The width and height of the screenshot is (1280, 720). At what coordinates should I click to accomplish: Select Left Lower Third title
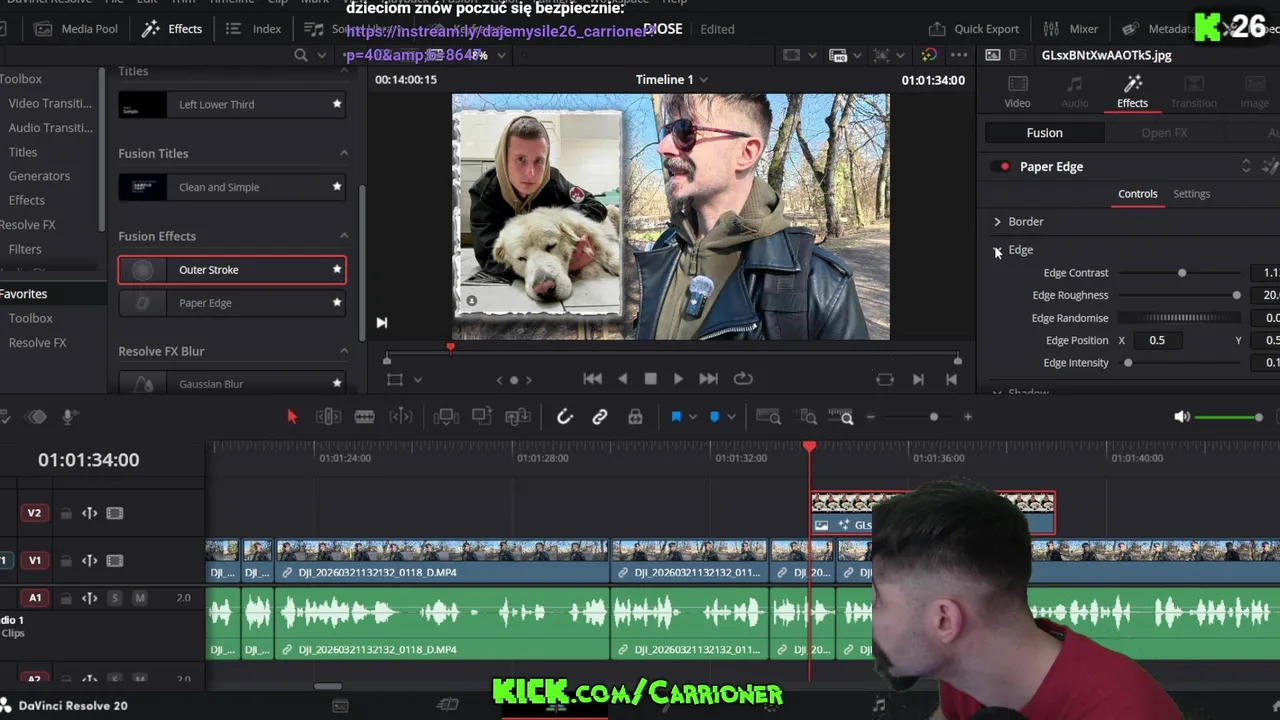point(232,104)
